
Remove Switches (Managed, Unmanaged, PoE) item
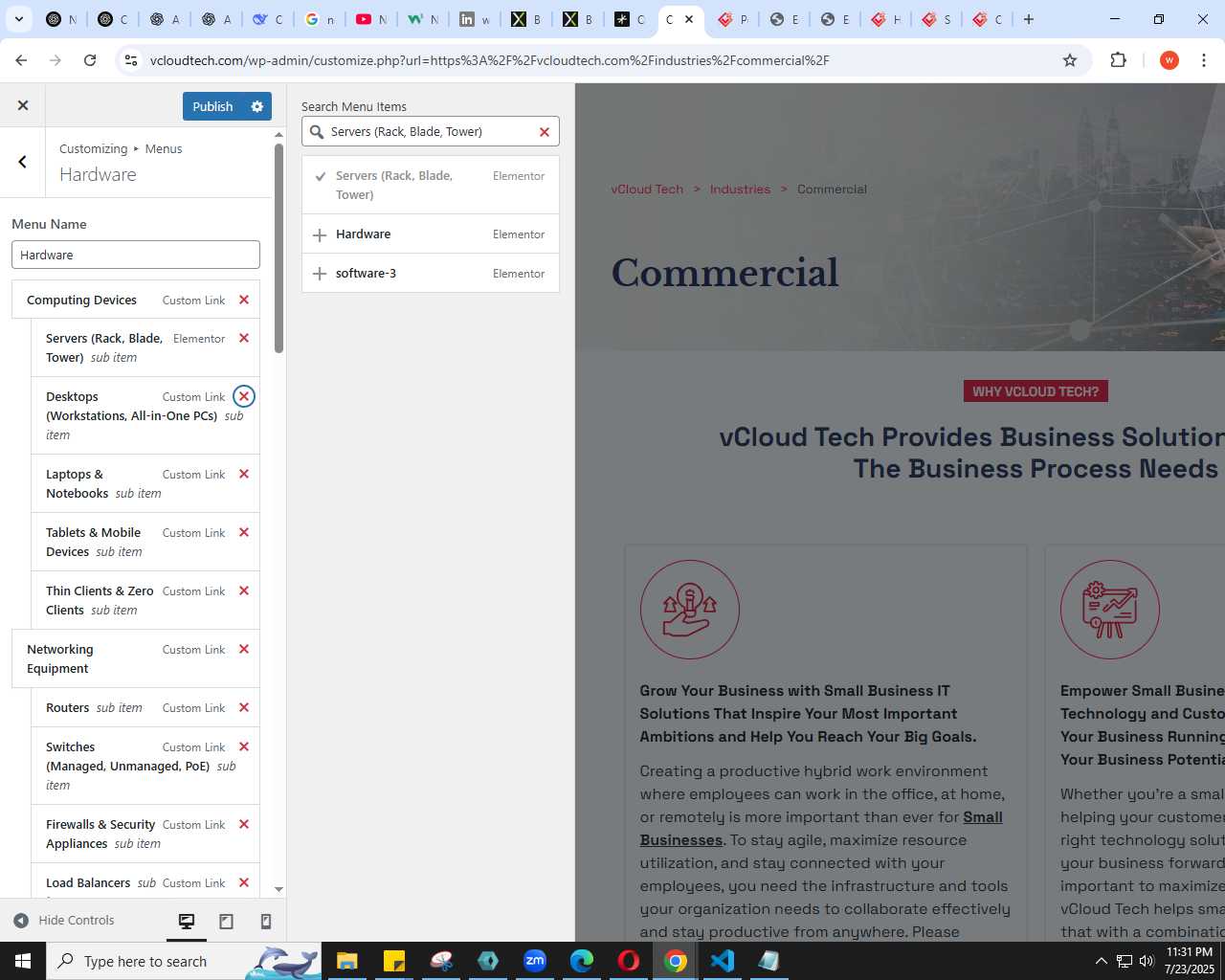244,747
